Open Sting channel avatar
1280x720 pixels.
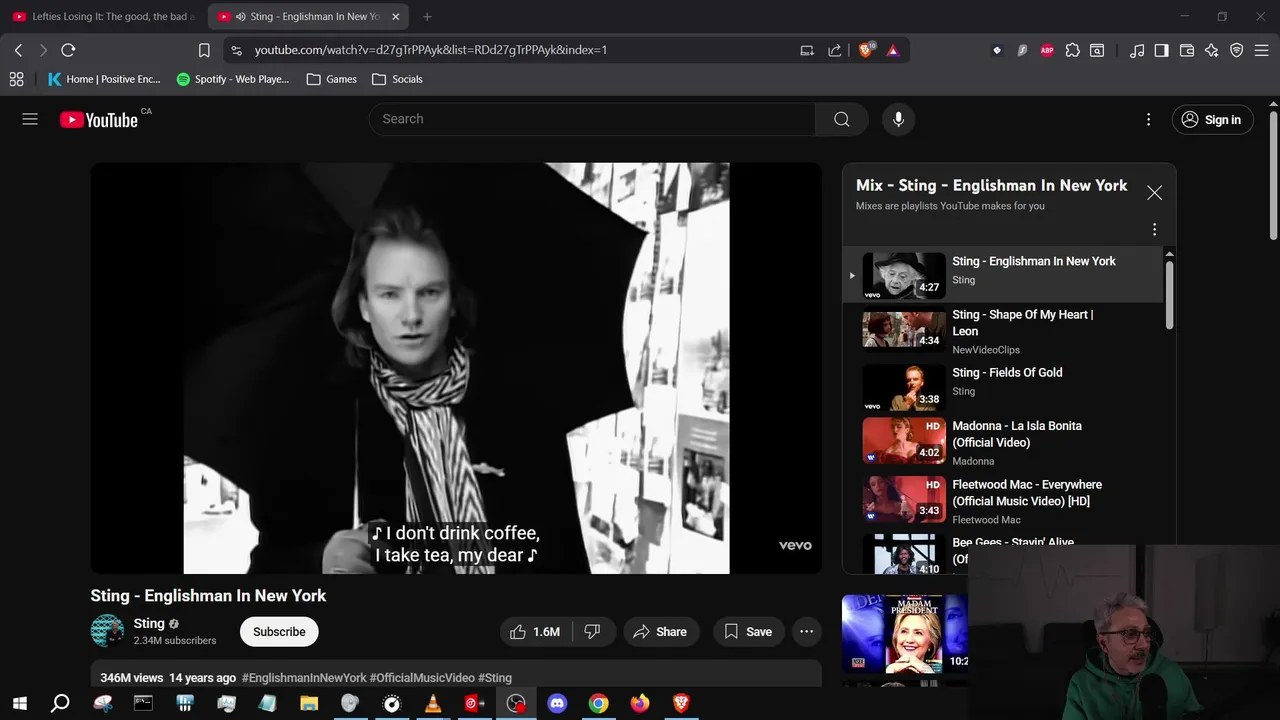click(107, 631)
